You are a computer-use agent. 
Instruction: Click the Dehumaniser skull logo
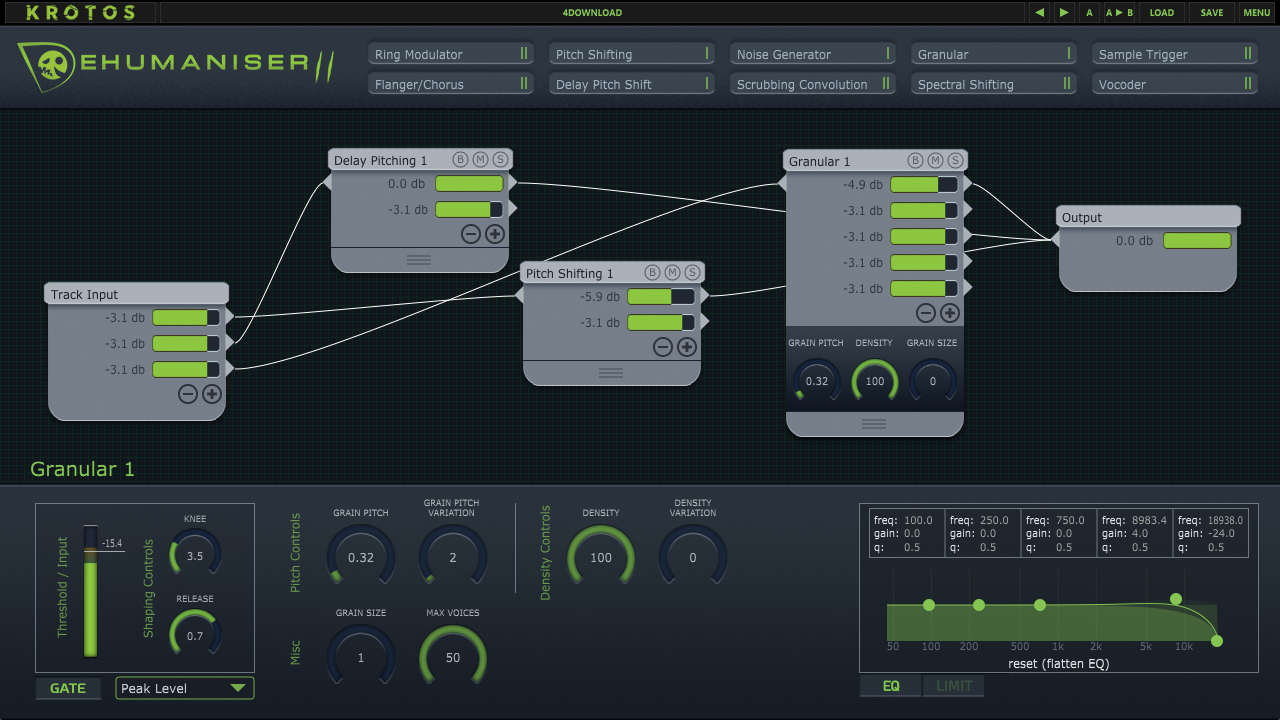click(x=47, y=67)
